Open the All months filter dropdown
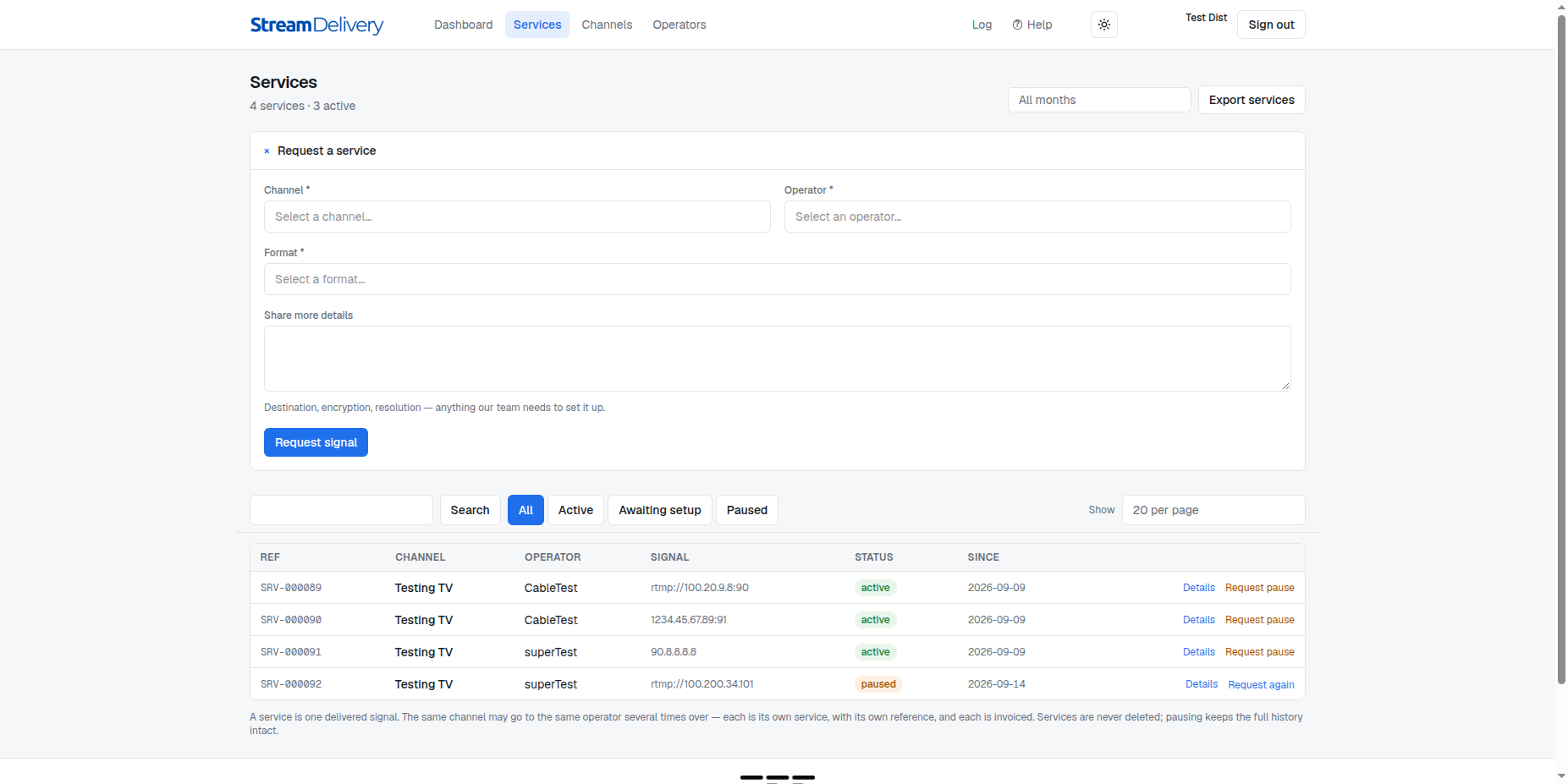The image size is (1568, 784). click(1099, 100)
